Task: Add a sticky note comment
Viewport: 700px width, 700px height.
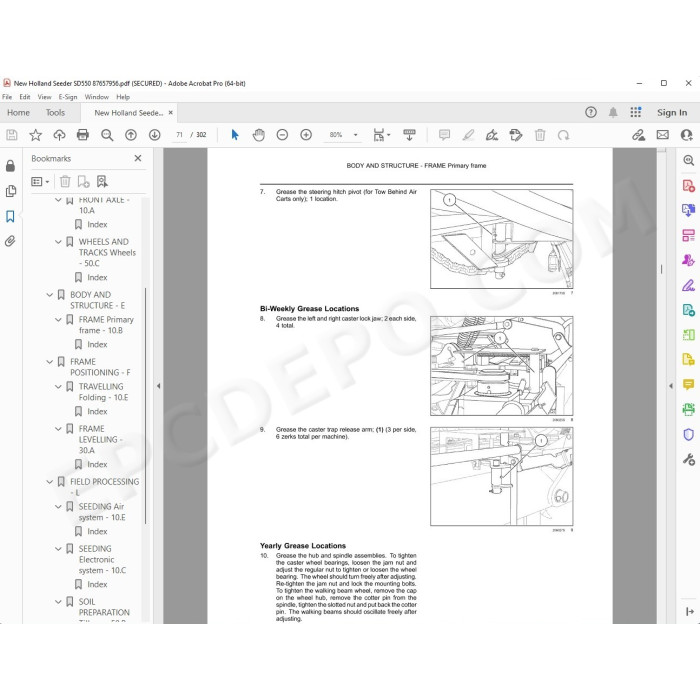Action: point(444,135)
